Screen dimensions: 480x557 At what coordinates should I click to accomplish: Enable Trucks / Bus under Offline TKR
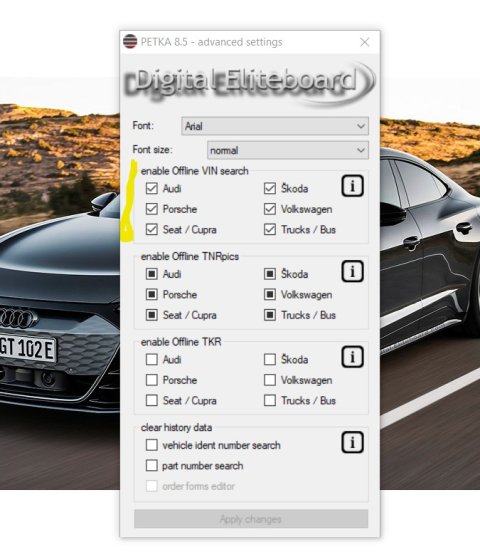(x=270, y=401)
